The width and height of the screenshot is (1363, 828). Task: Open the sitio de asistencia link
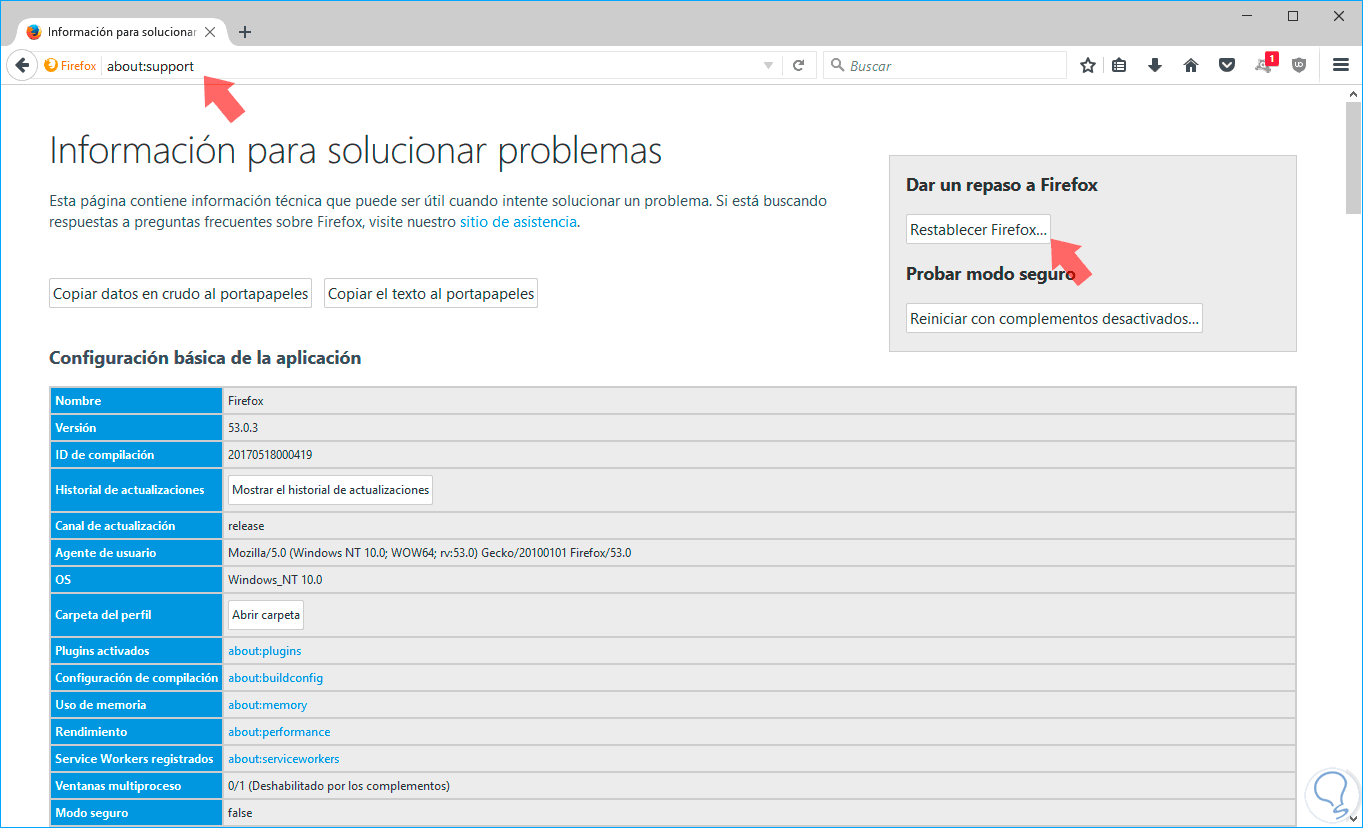click(518, 222)
